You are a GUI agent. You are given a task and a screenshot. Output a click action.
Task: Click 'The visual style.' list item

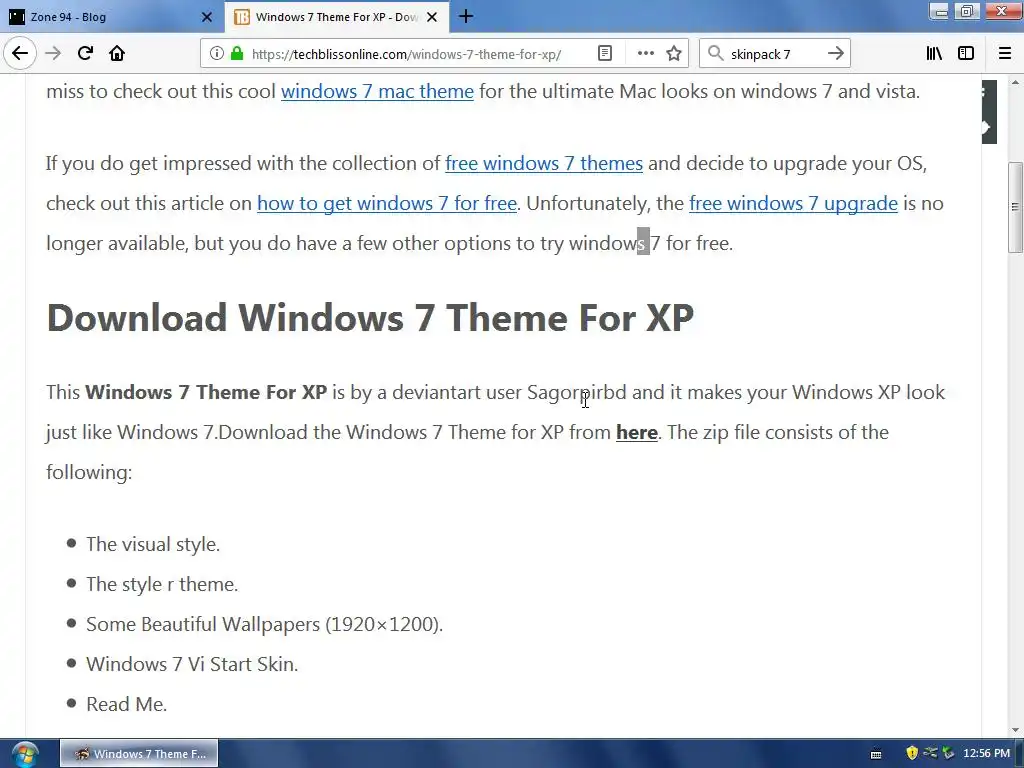[x=153, y=544]
